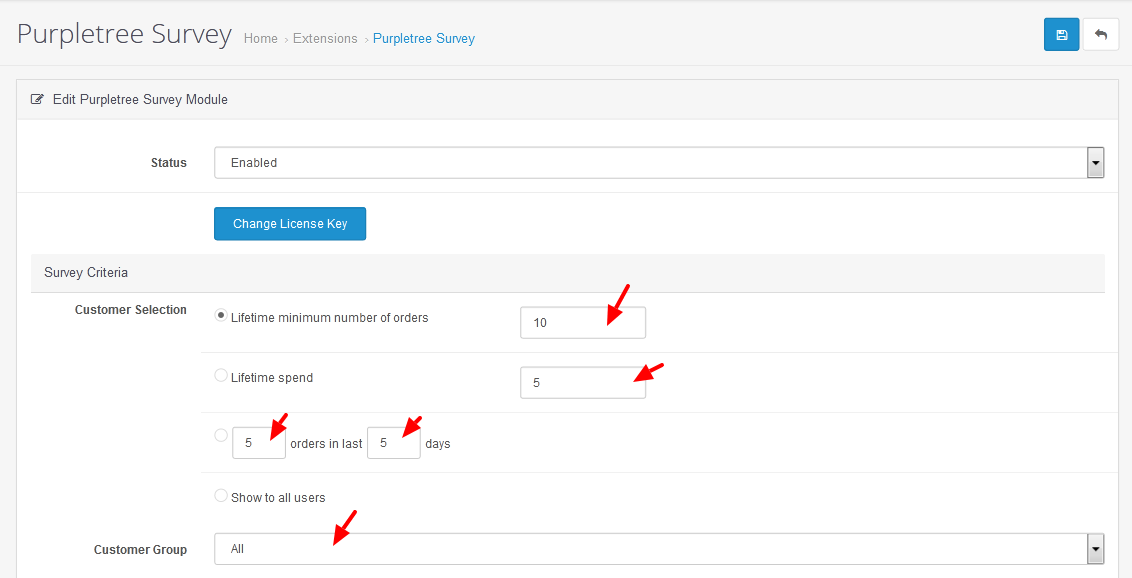Viewport: 1132px width, 578px height.
Task: Expand the Customer Group dropdown
Action: [x=659, y=549]
